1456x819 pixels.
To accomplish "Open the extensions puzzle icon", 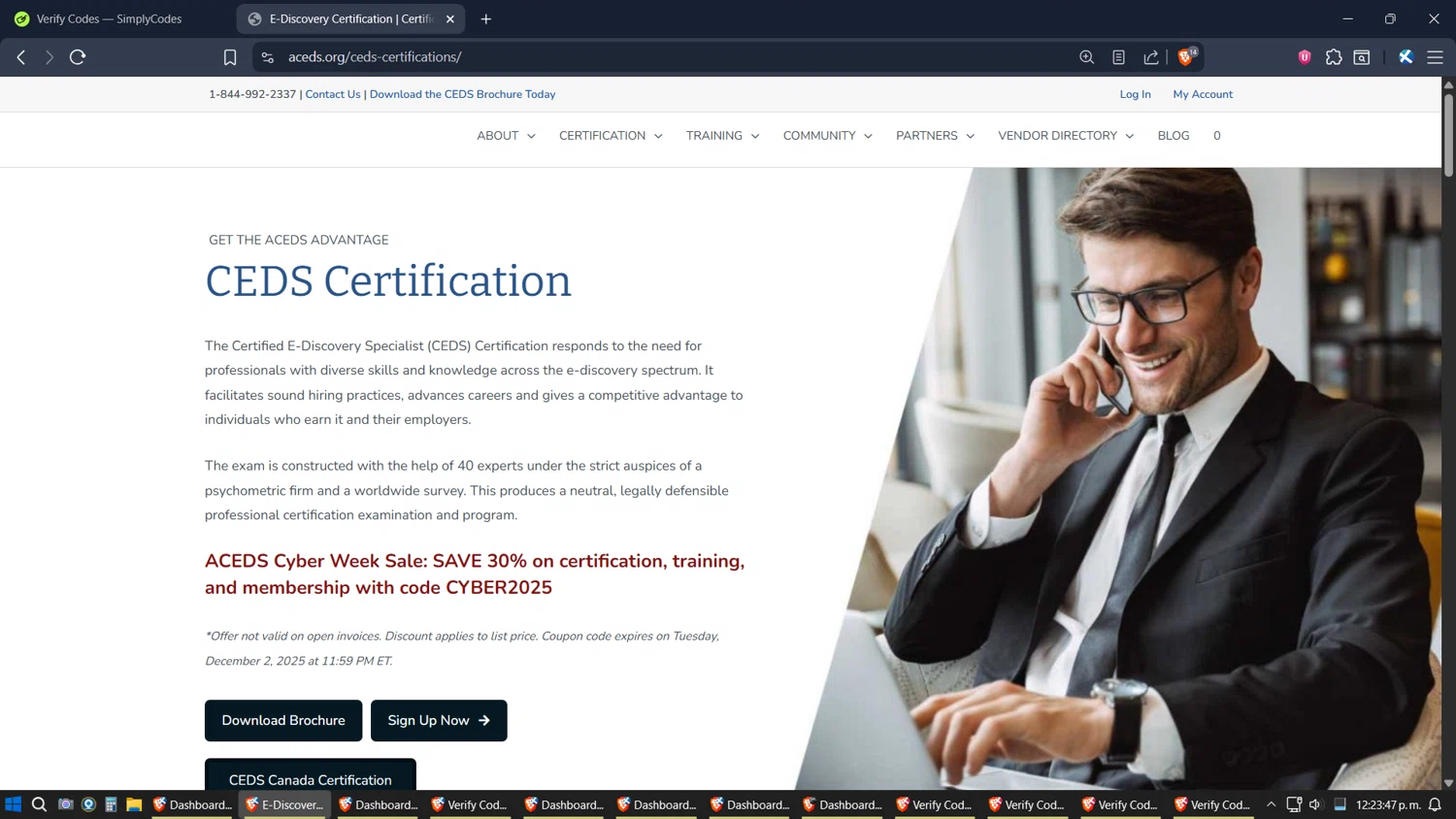I will [1334, 57].
